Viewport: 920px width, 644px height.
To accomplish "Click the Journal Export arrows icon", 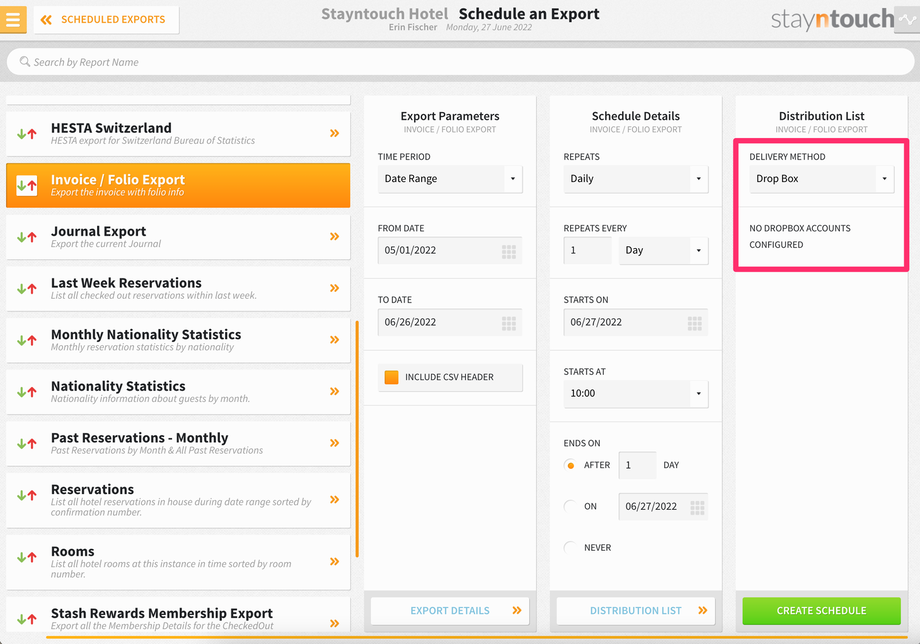I will (27, 237).
